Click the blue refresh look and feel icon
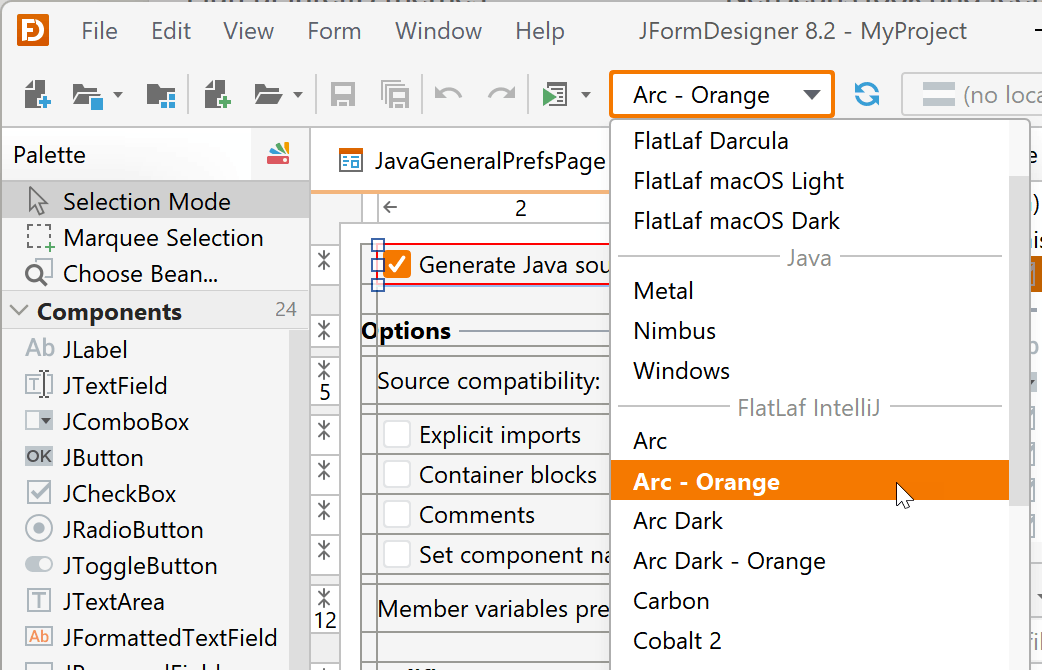1042x670 pixels. coord(867,94)
